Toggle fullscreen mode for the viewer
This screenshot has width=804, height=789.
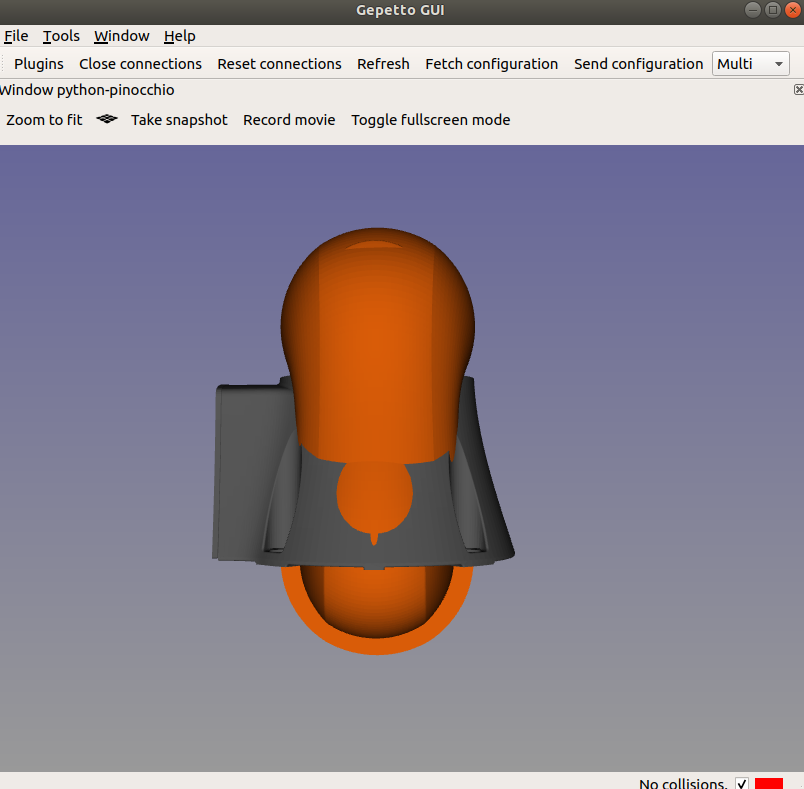pyautogui.click(x=430, y=119)
